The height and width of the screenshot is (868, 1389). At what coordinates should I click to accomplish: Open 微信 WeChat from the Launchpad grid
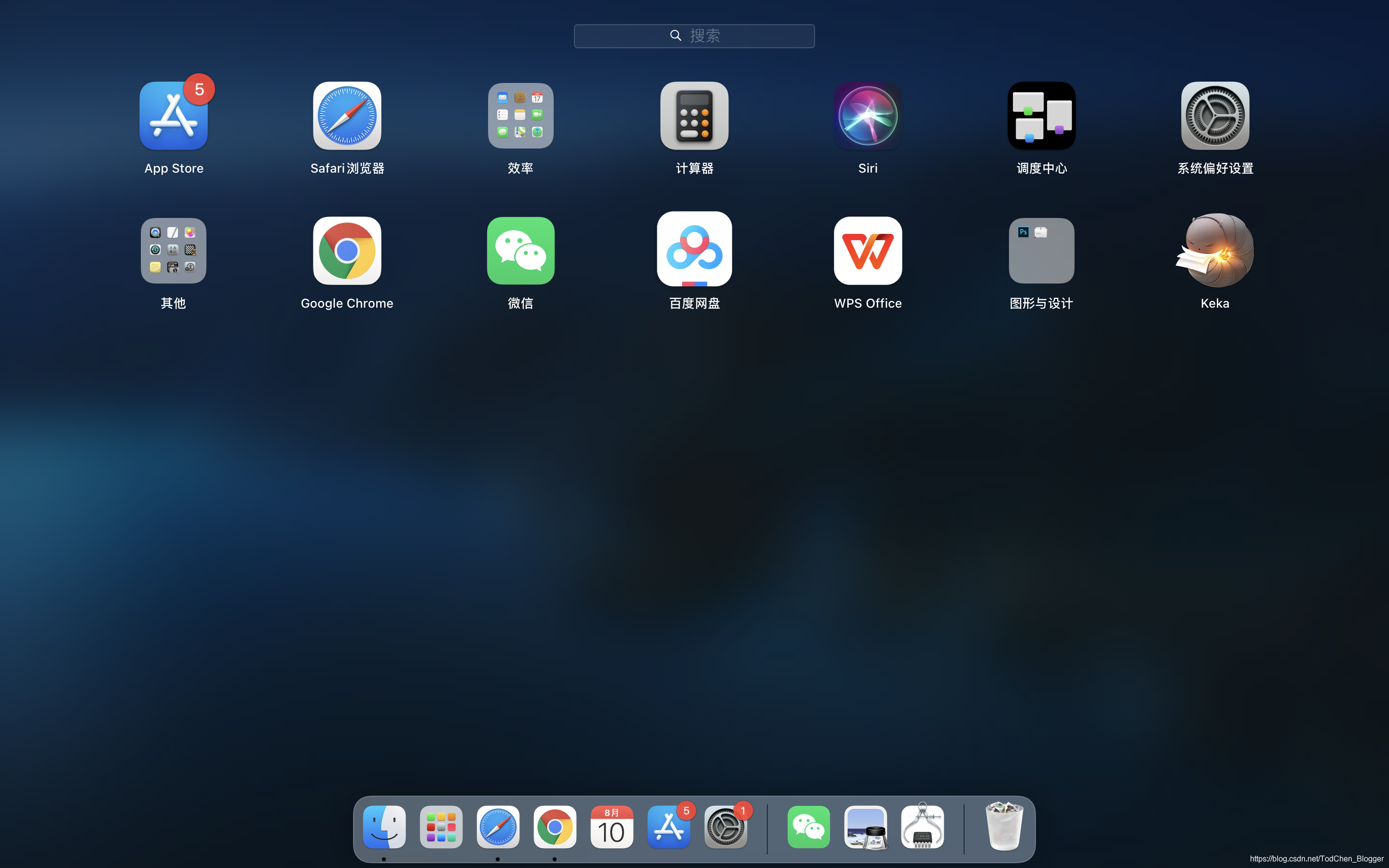point(520,251)
